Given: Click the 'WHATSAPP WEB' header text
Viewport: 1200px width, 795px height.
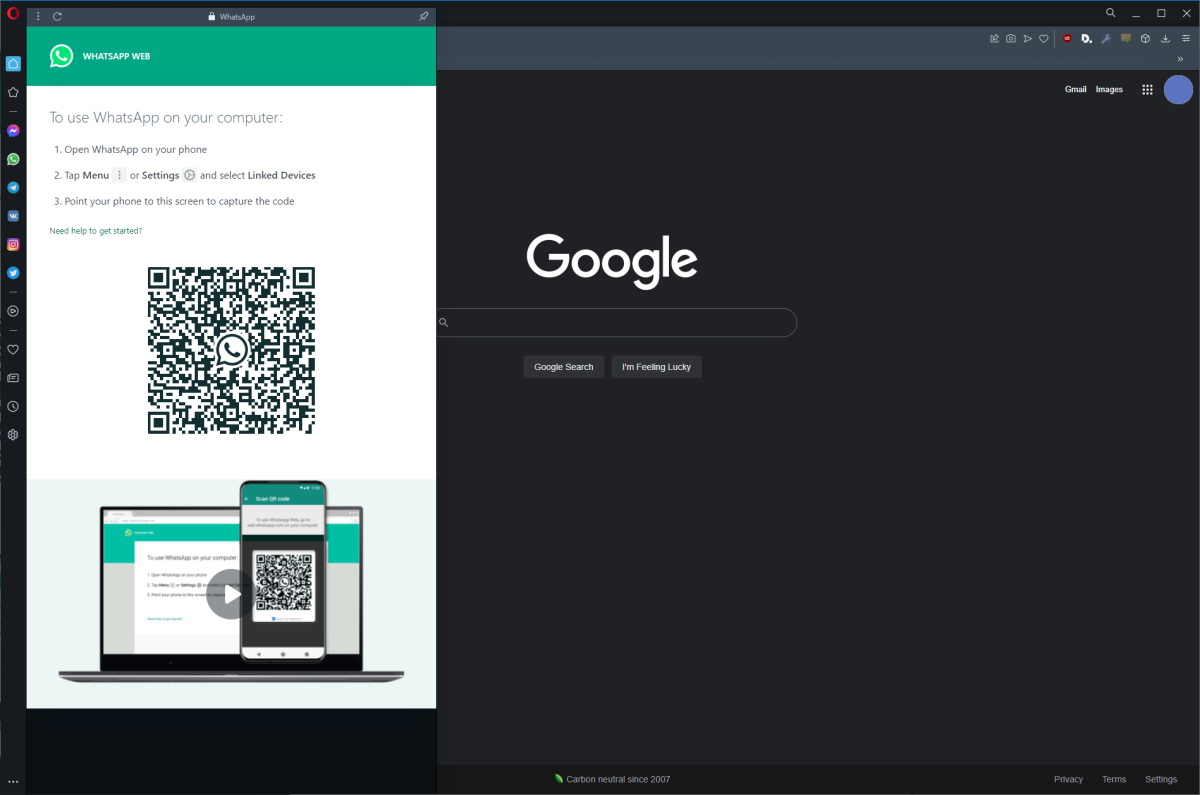Looking at the screenshot, I should [116, 57].
